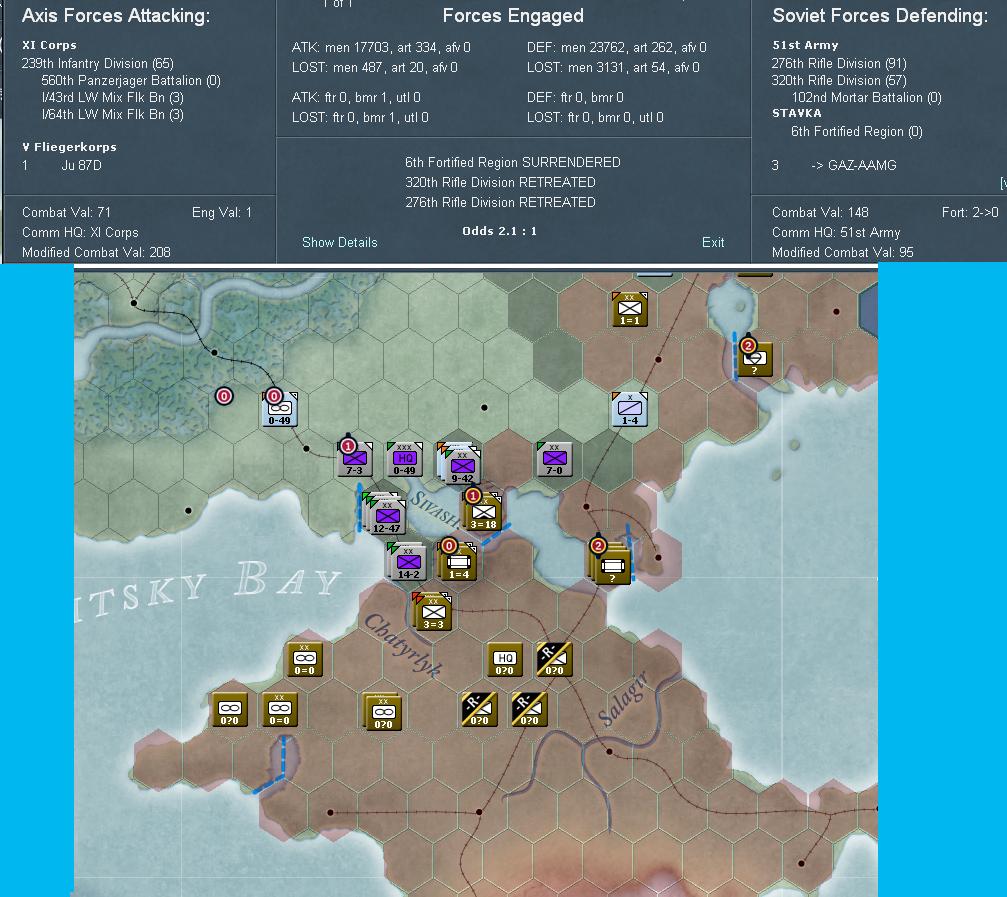
Task: Click I/64th LW Mix Flk Bn entry
Action: click(112, 114)
